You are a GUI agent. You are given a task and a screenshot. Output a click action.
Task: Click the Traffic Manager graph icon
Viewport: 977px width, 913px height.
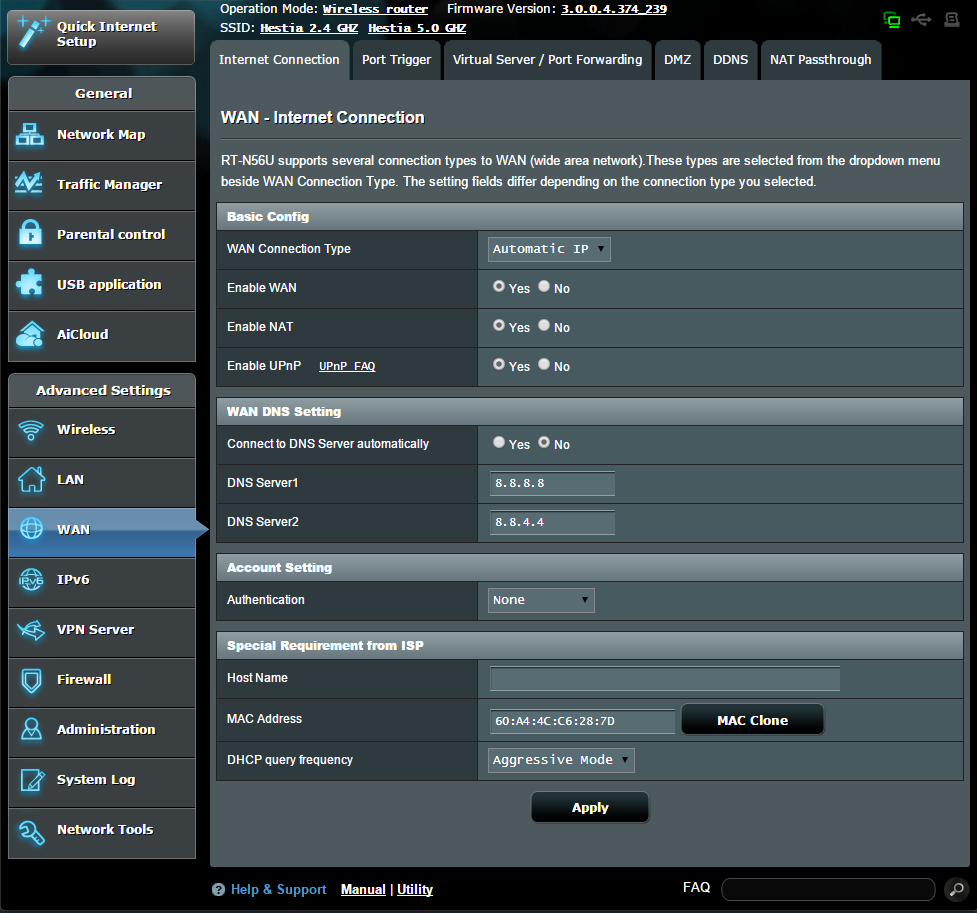point(29,183)
